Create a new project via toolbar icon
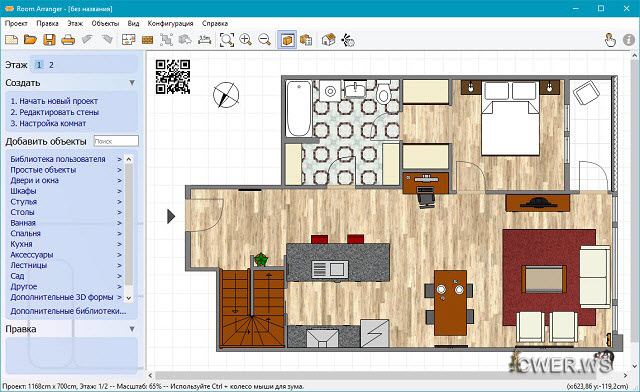 pos(11,40)
